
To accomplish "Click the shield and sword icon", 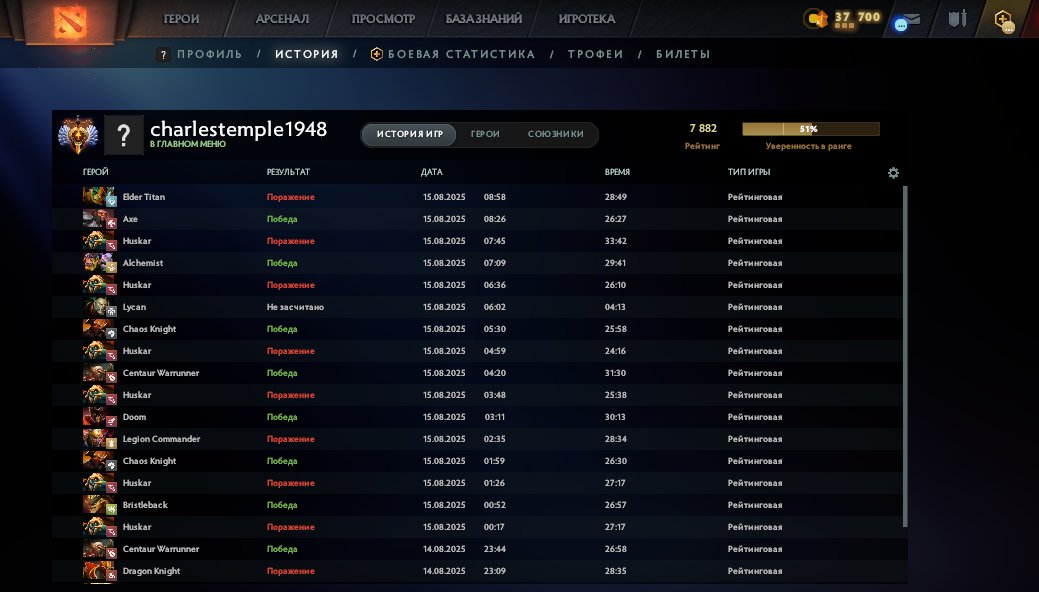I will click(x=957, y=19).
